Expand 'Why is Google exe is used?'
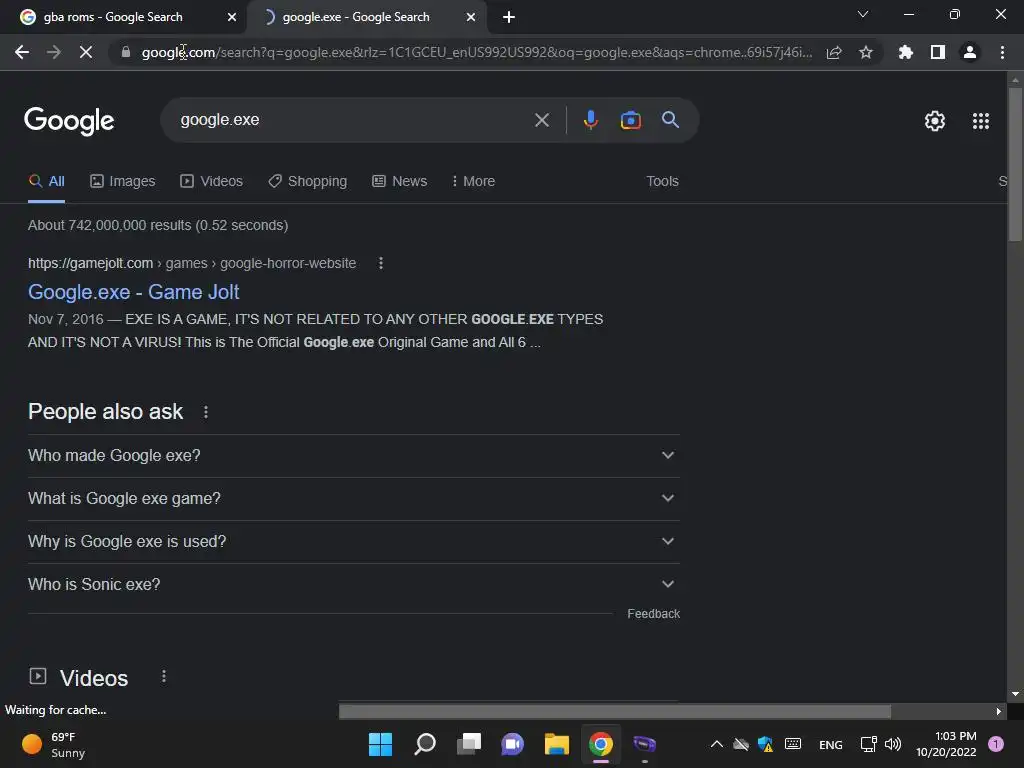1024x768 pixels. point(353,541)
